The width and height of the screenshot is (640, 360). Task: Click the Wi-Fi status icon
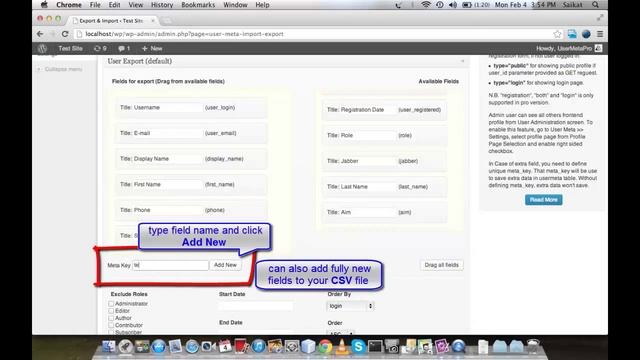(x=426, y=5)
